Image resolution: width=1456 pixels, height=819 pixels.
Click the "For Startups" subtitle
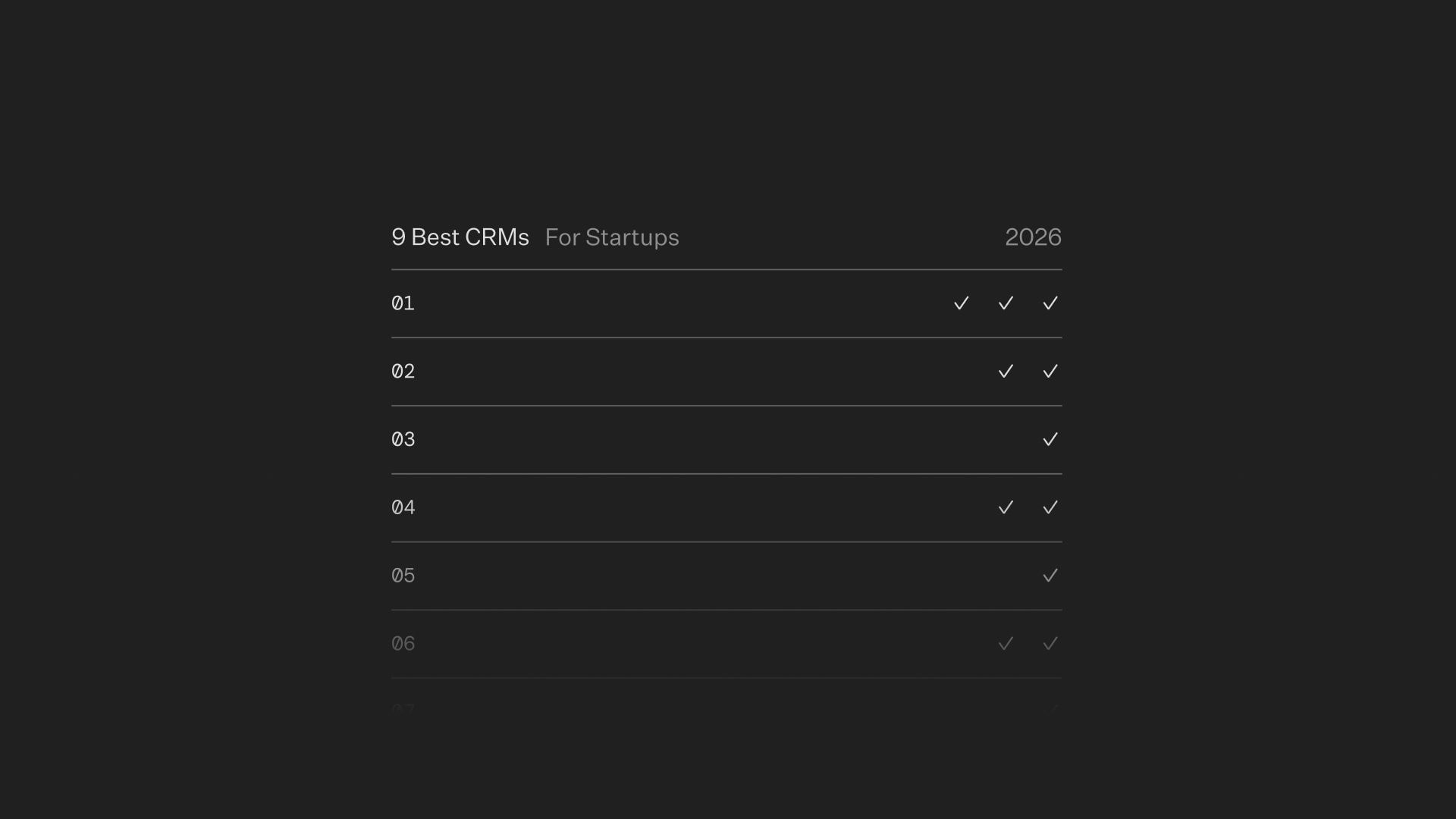pos(612,238)
